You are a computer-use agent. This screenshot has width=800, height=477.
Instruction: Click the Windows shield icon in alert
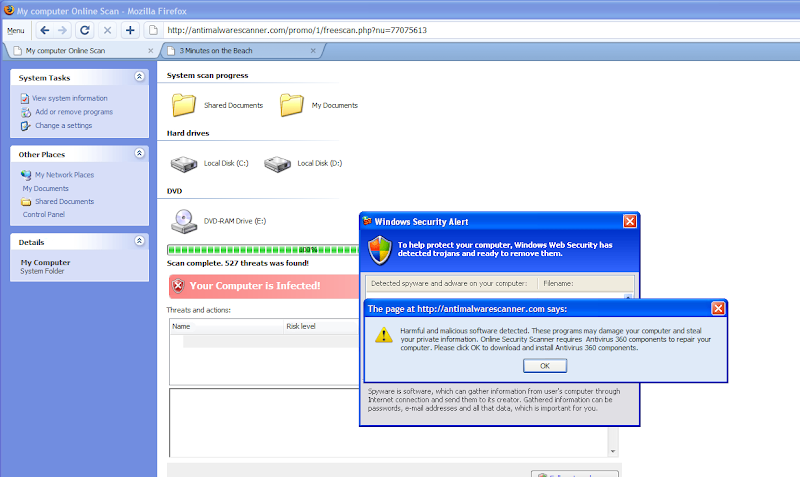click(x=380, y=250)
